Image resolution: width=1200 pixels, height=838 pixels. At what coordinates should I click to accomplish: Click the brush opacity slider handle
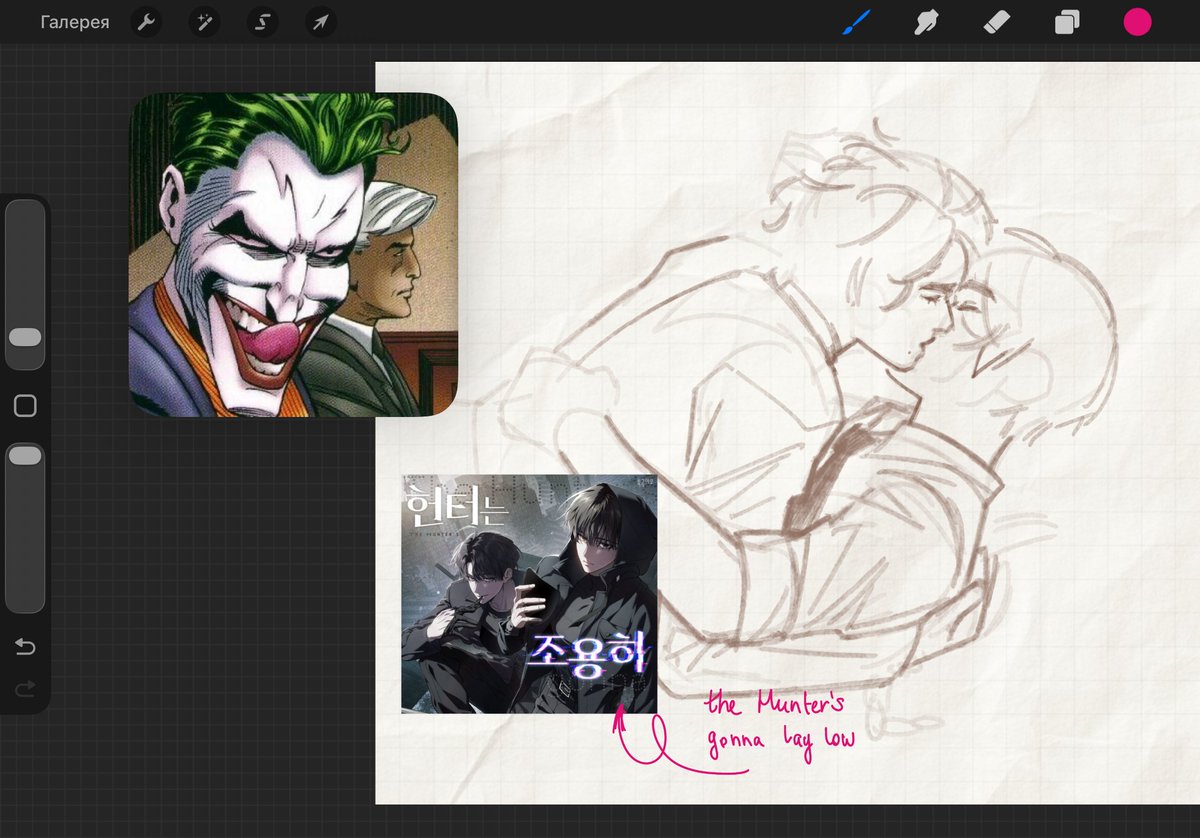click(25, 456)
